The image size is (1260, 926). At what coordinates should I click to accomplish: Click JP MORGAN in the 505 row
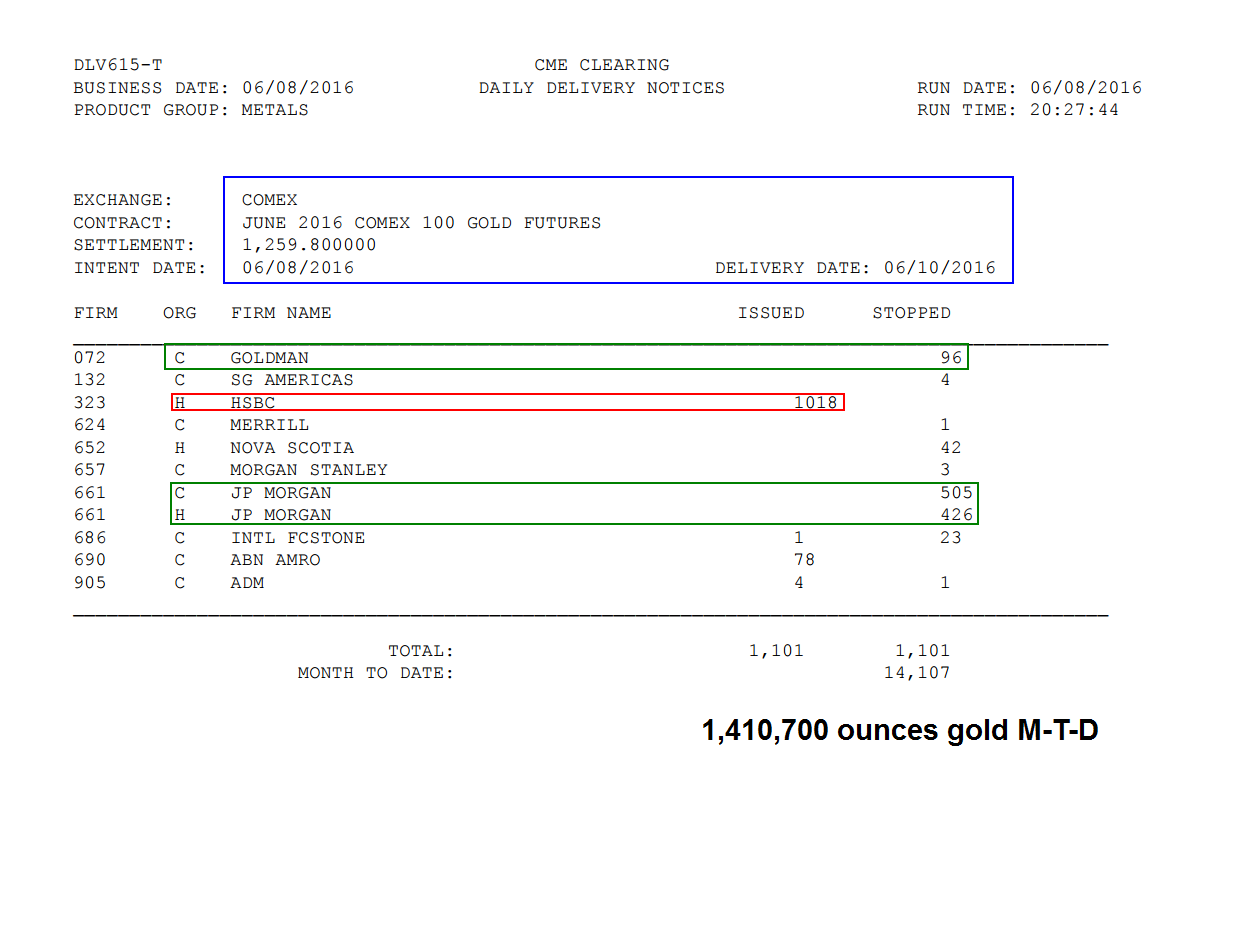pos(281,493)
